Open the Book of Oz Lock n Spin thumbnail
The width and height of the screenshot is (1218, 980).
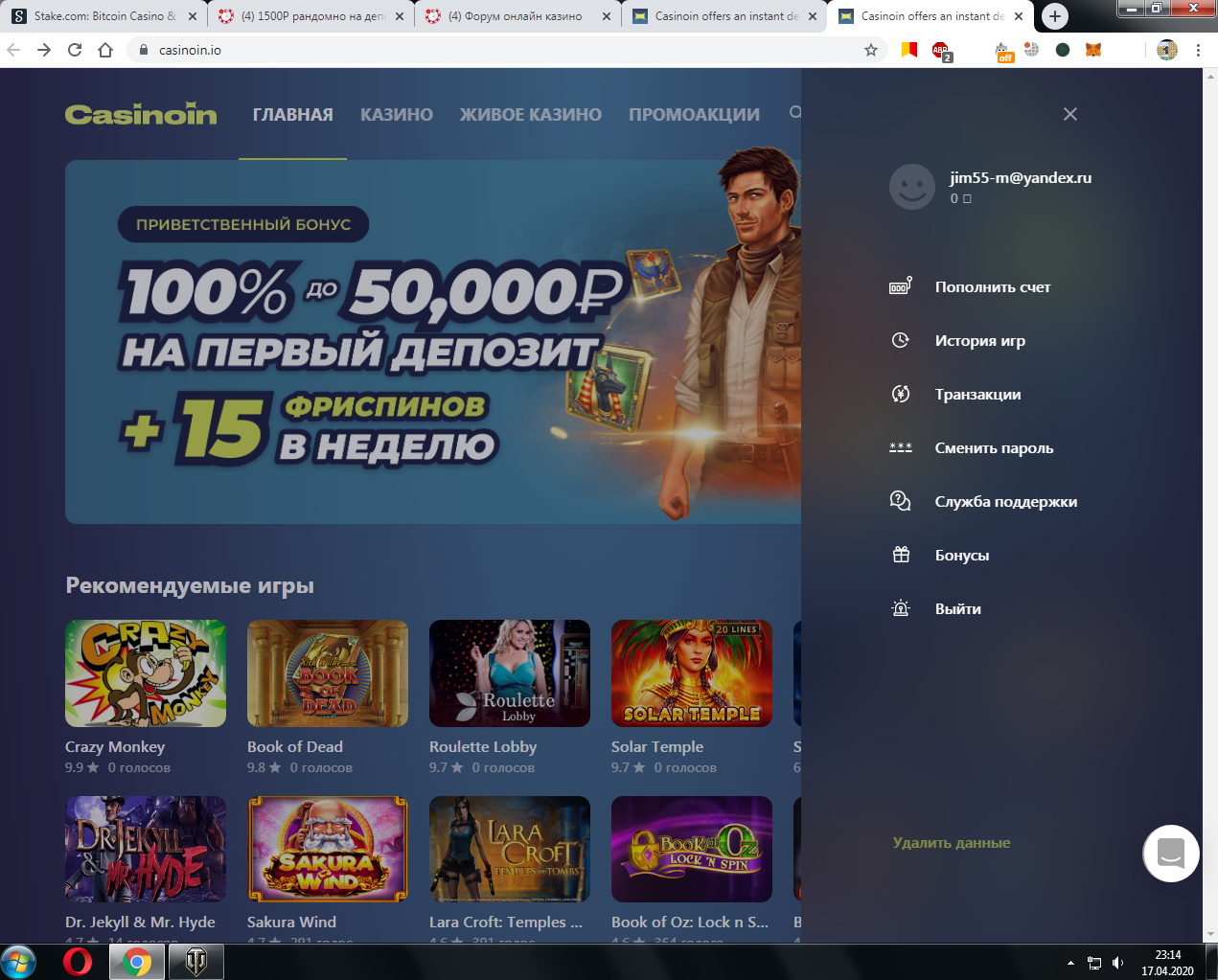[x=692, y=849]
